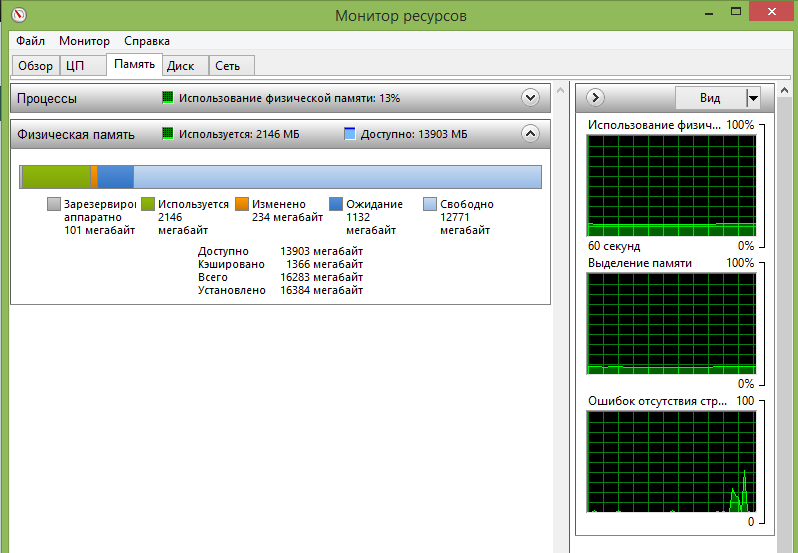This screenshot has width=798, height=553.
Task: Click the blue Доступно icon in header
Action: tap(350, 134)
